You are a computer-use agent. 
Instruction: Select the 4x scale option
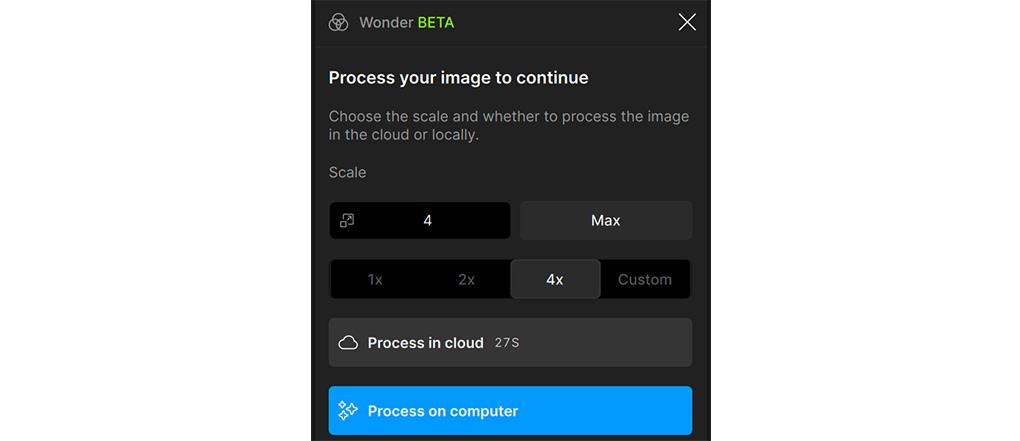click(555, 279)
